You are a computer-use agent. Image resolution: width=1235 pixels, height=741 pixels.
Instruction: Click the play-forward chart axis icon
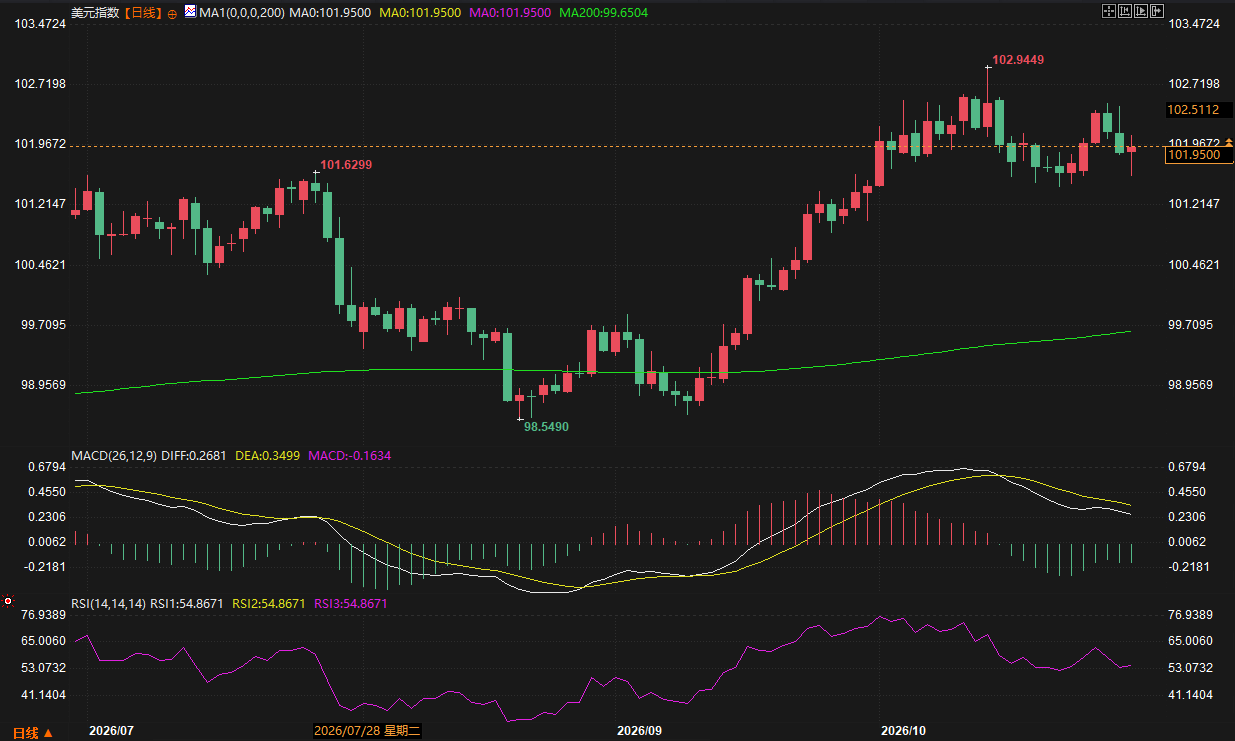tap(1141, 11)
